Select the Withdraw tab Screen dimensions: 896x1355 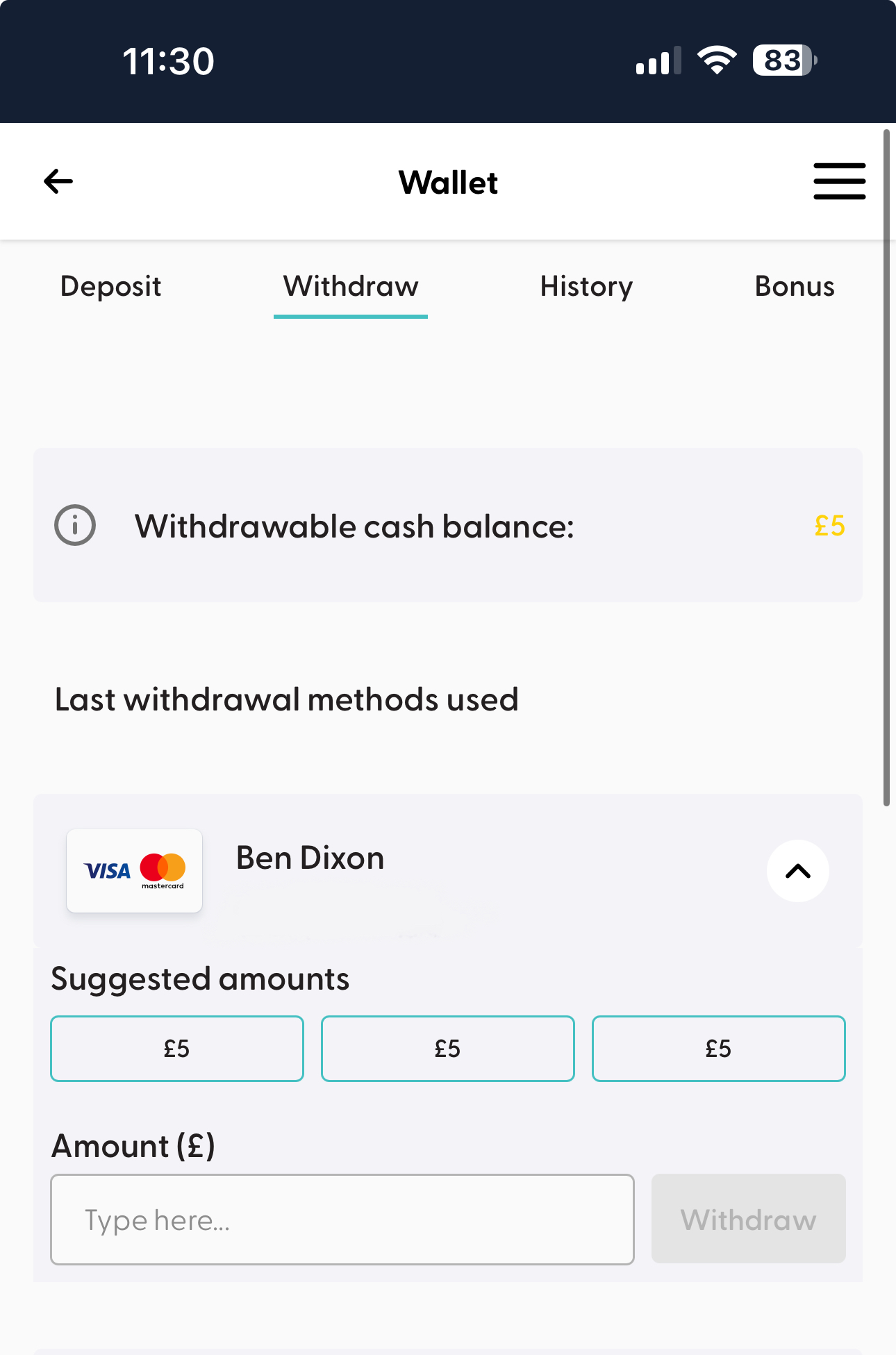350,286
